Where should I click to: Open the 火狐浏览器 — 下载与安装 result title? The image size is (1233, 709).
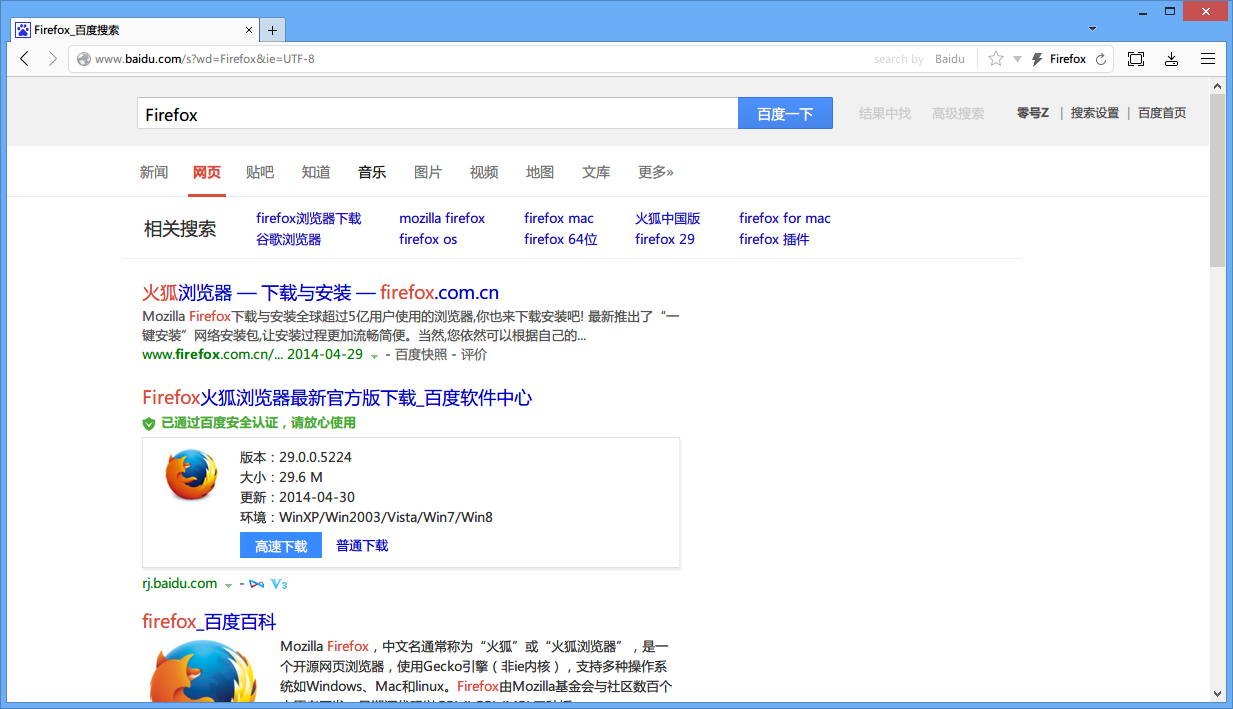pyautogui.click(x=321, y=293)
